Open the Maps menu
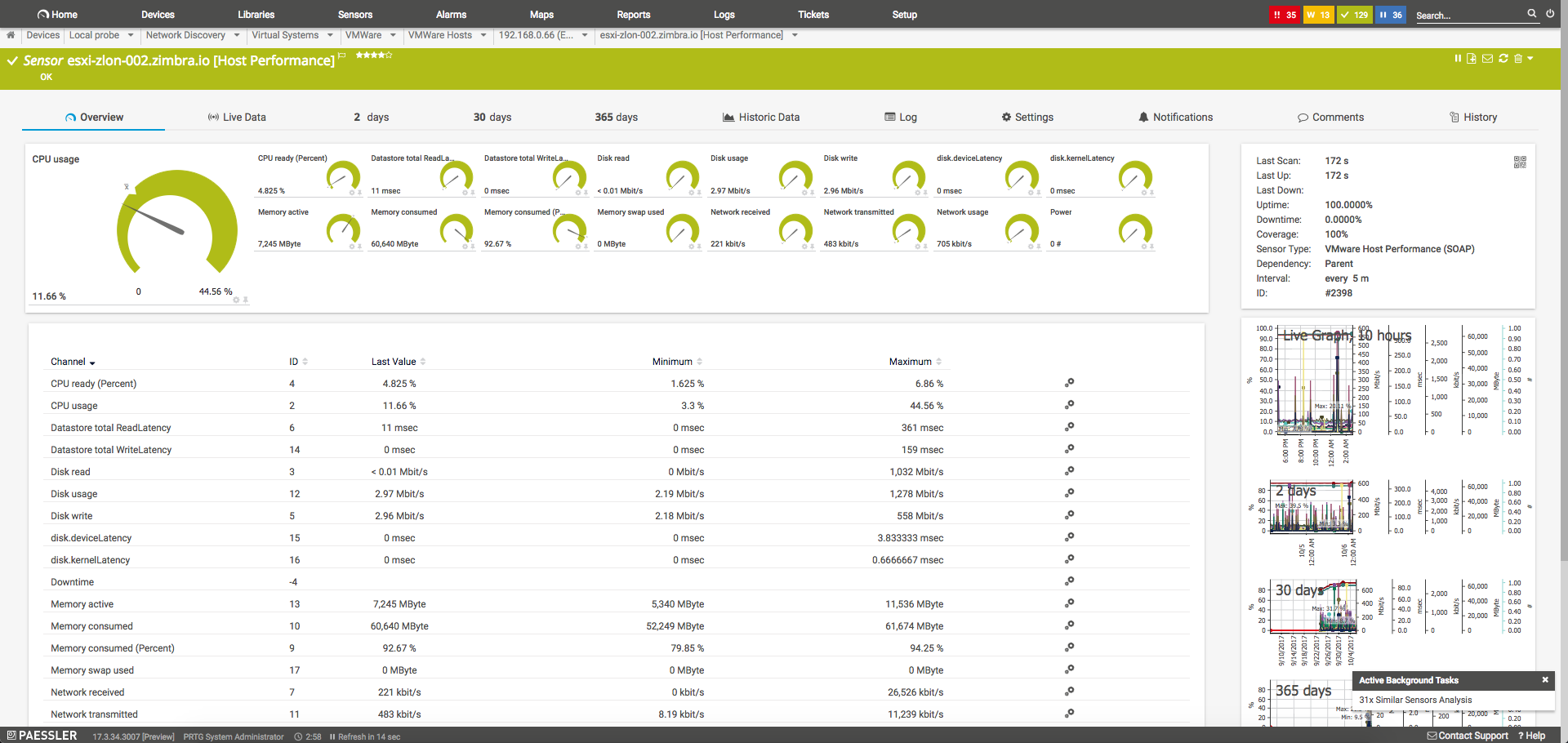 coord(541,15)
